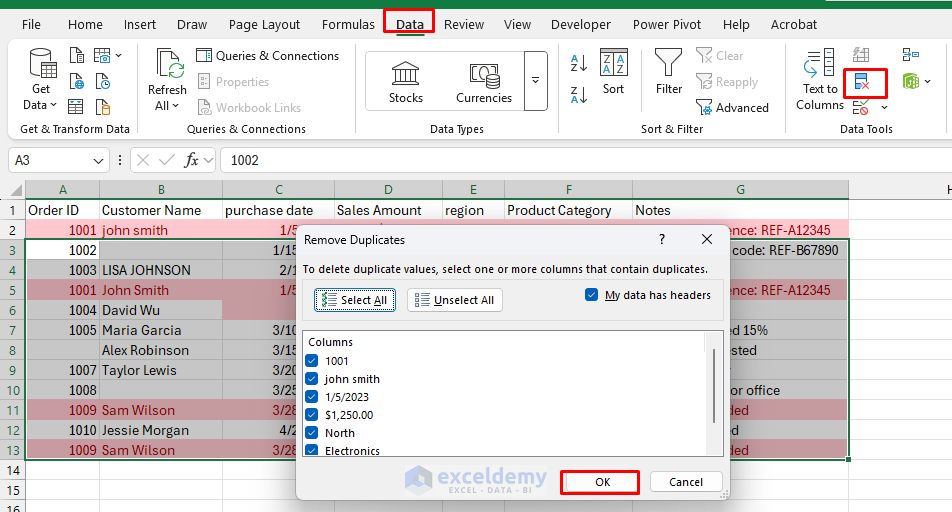Screen dimensions: 952x512
Task: Select column header F
Action: point(568,189)
